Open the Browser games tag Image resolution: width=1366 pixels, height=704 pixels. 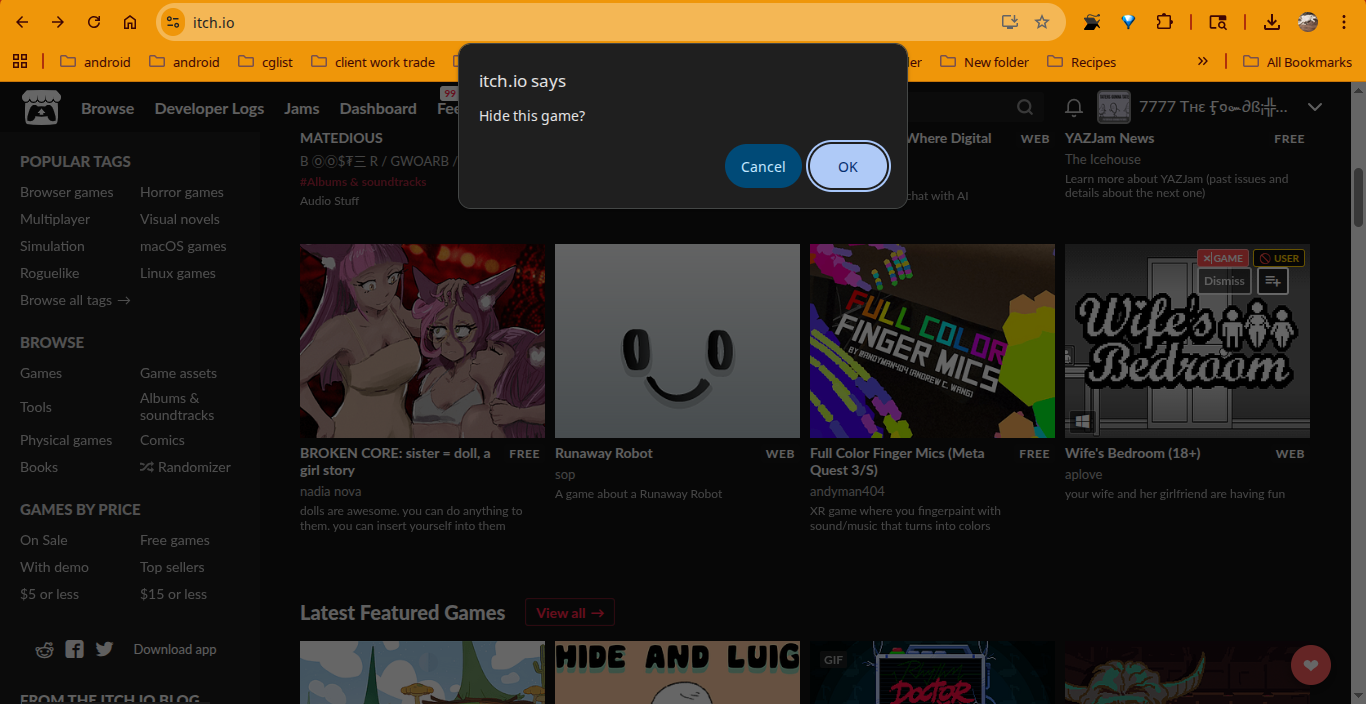pos(67,192)
